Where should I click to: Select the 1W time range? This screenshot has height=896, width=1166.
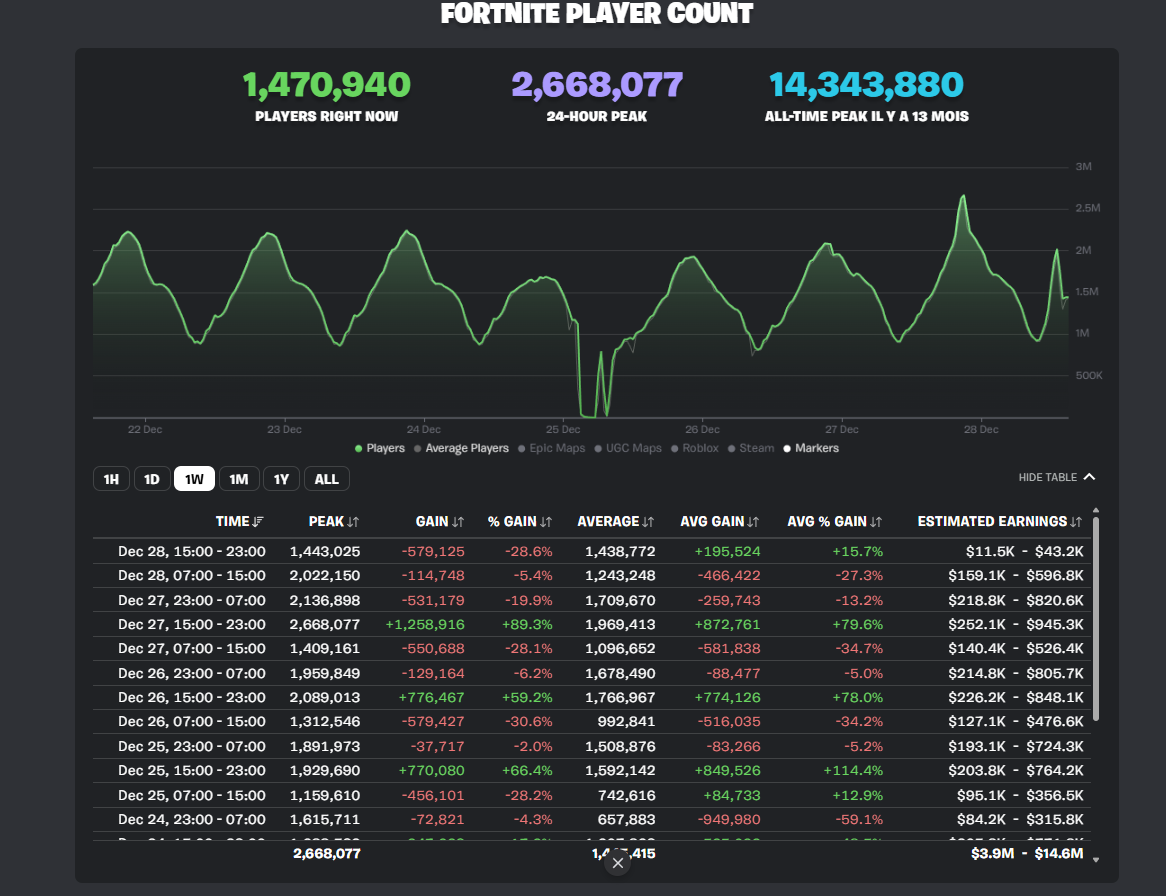(194, 479)
